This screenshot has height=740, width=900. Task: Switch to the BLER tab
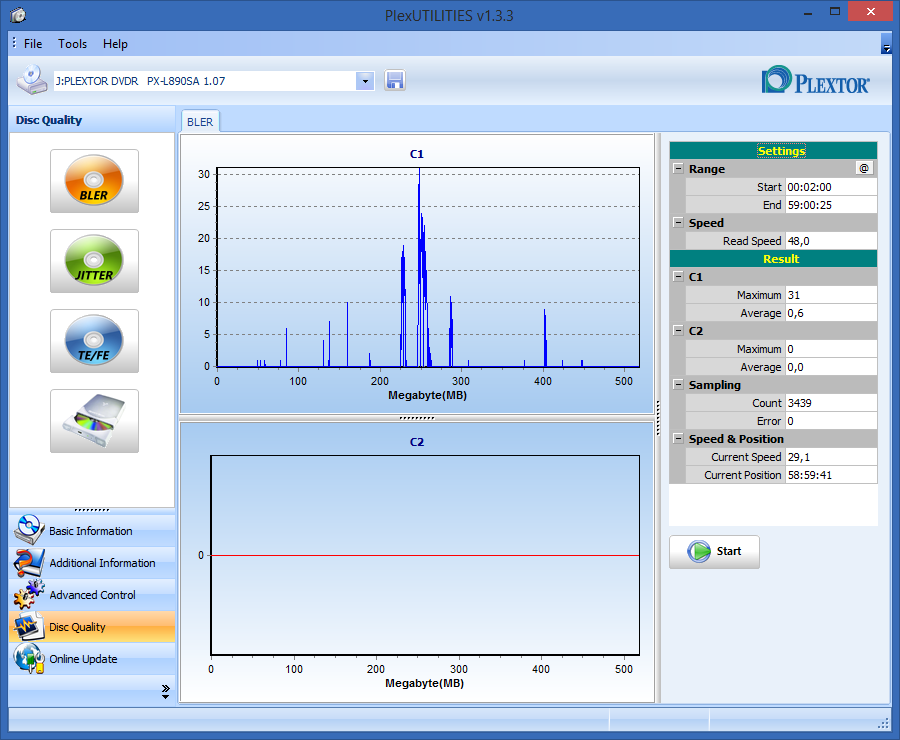coord(200,122)
